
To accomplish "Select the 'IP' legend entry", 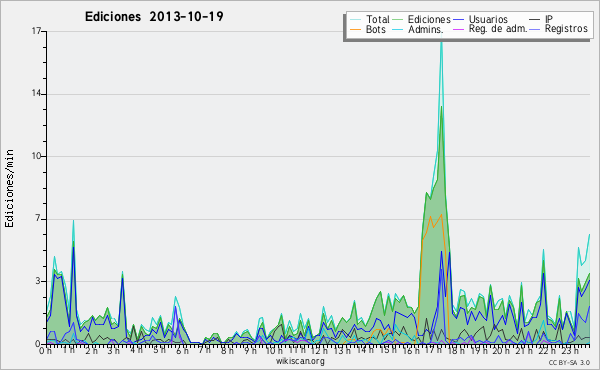I will [x=549, y=19].
